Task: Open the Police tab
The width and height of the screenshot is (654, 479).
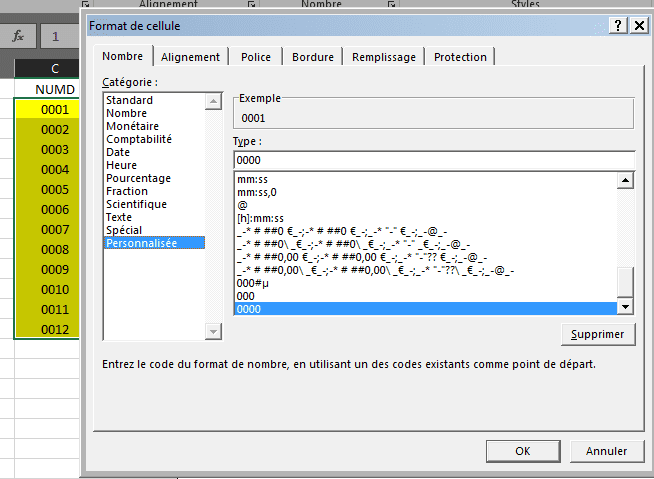Action: pyautogui.click(x=256, y=57)
